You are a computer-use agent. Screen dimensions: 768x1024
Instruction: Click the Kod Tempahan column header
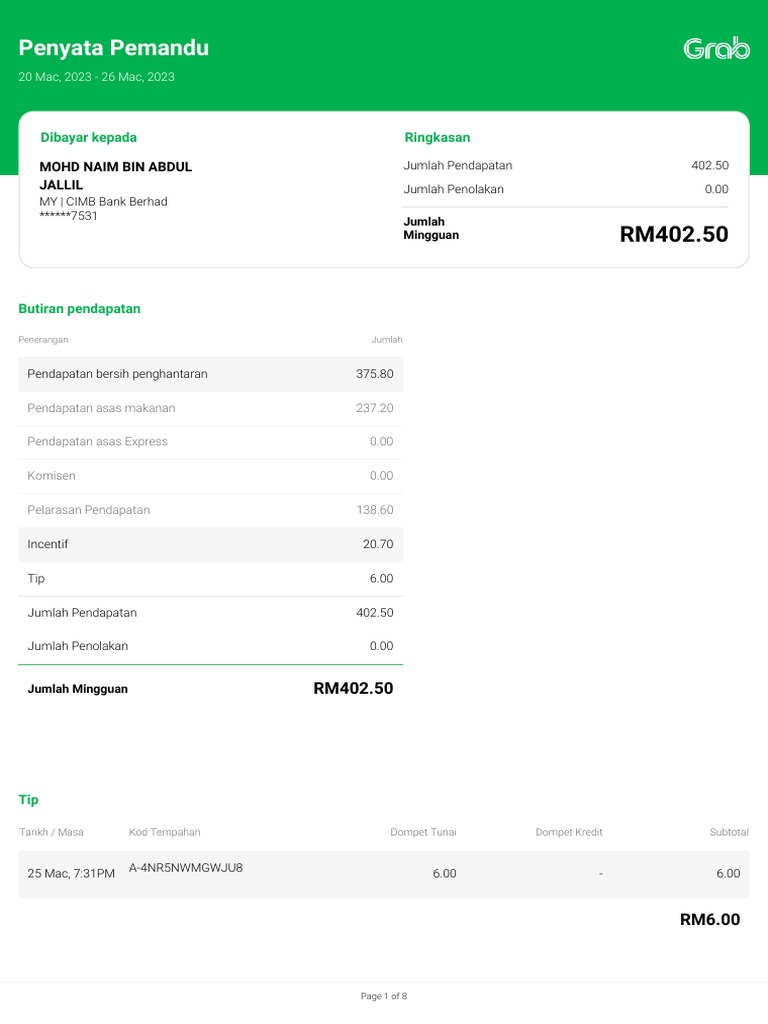tap(165, 832)
